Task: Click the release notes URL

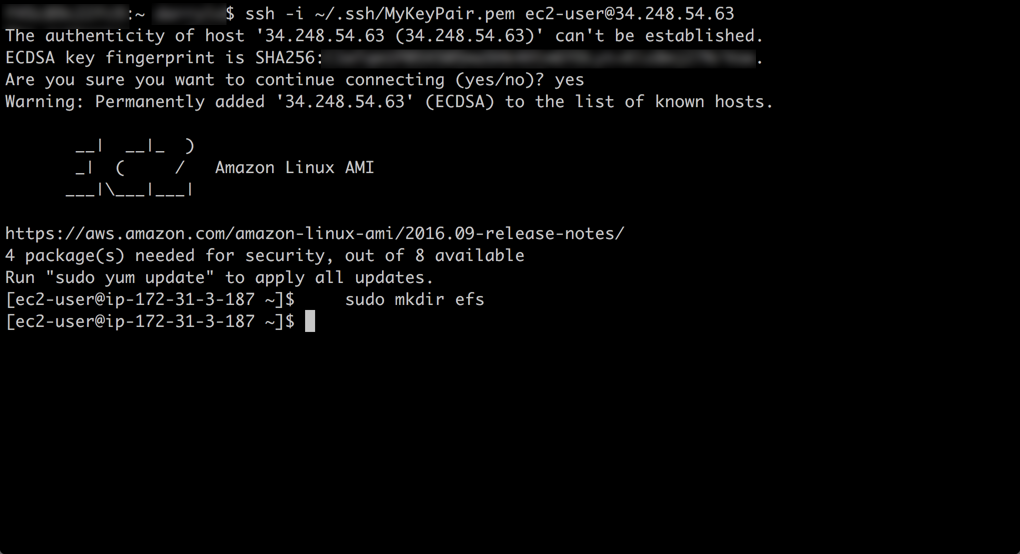Action: tap(314, 234)
